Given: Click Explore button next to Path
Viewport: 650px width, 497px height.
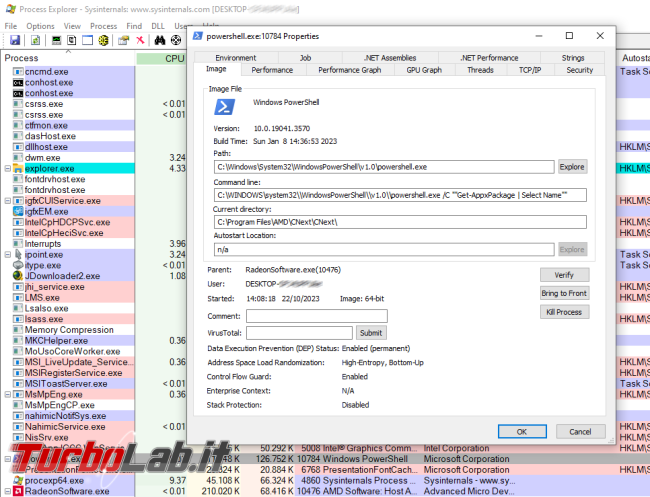Looking at the screenshot, I should click(x=572, y=167).
